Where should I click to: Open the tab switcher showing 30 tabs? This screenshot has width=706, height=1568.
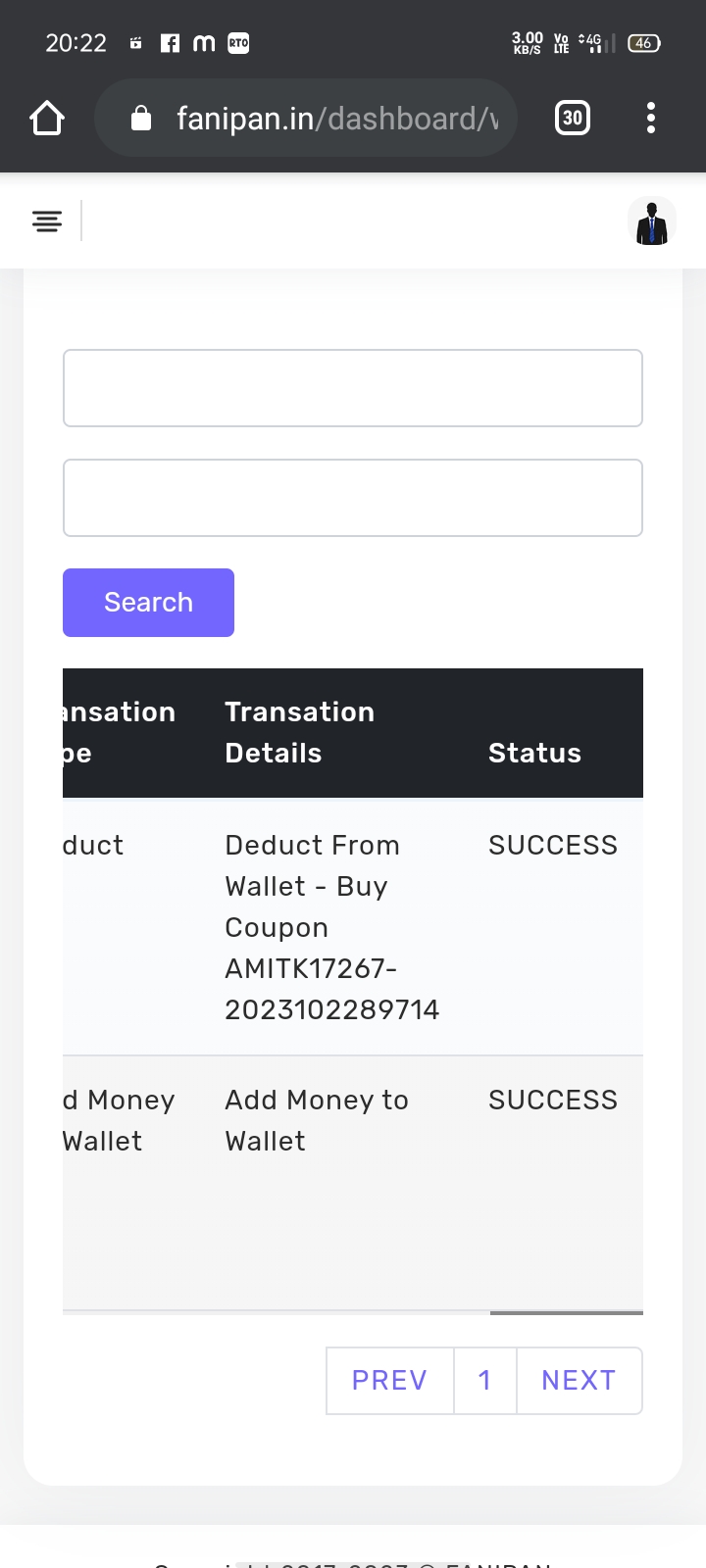(573, 119)
